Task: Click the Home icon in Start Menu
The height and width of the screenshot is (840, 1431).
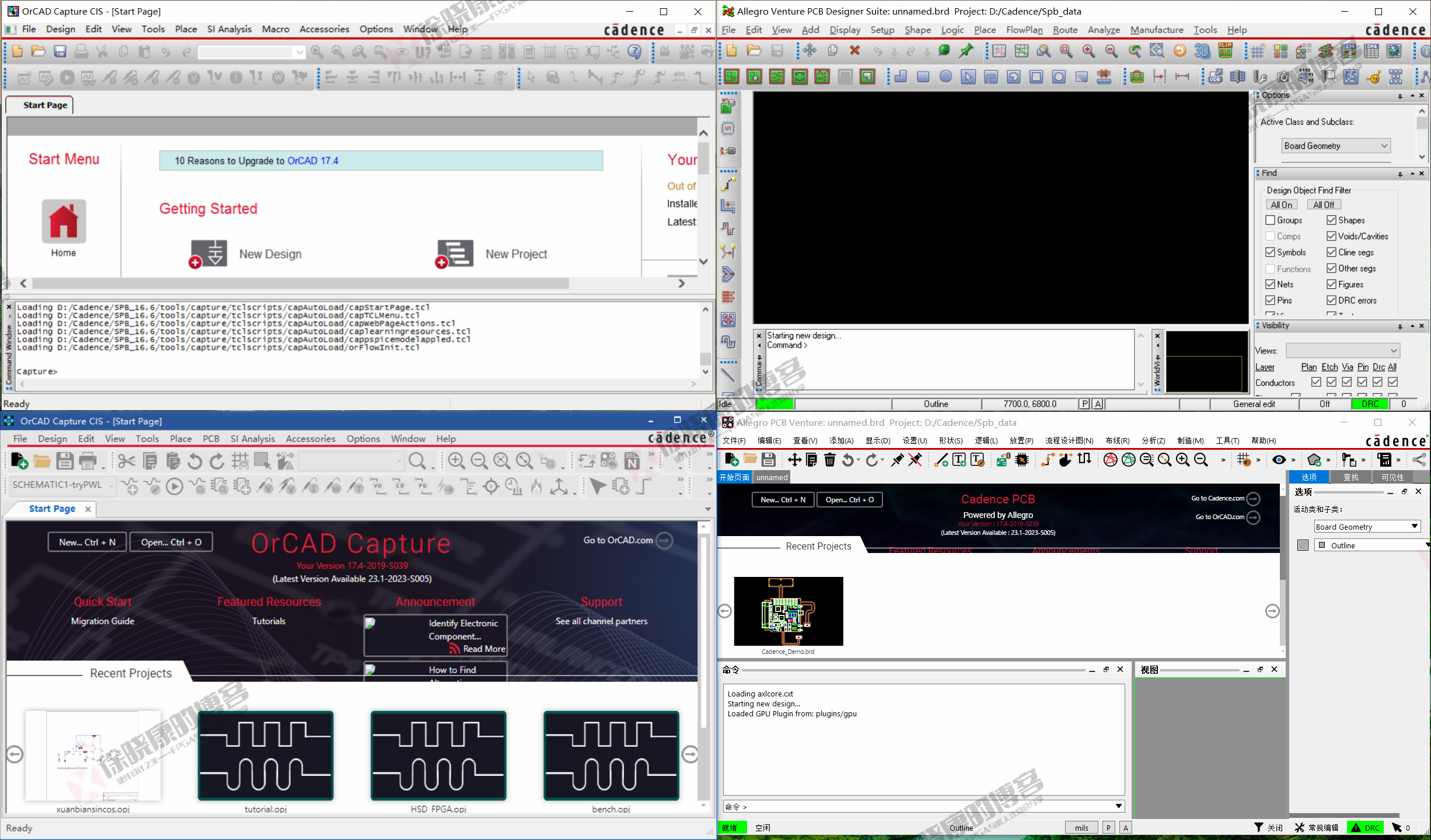Action: coord(64,222)
